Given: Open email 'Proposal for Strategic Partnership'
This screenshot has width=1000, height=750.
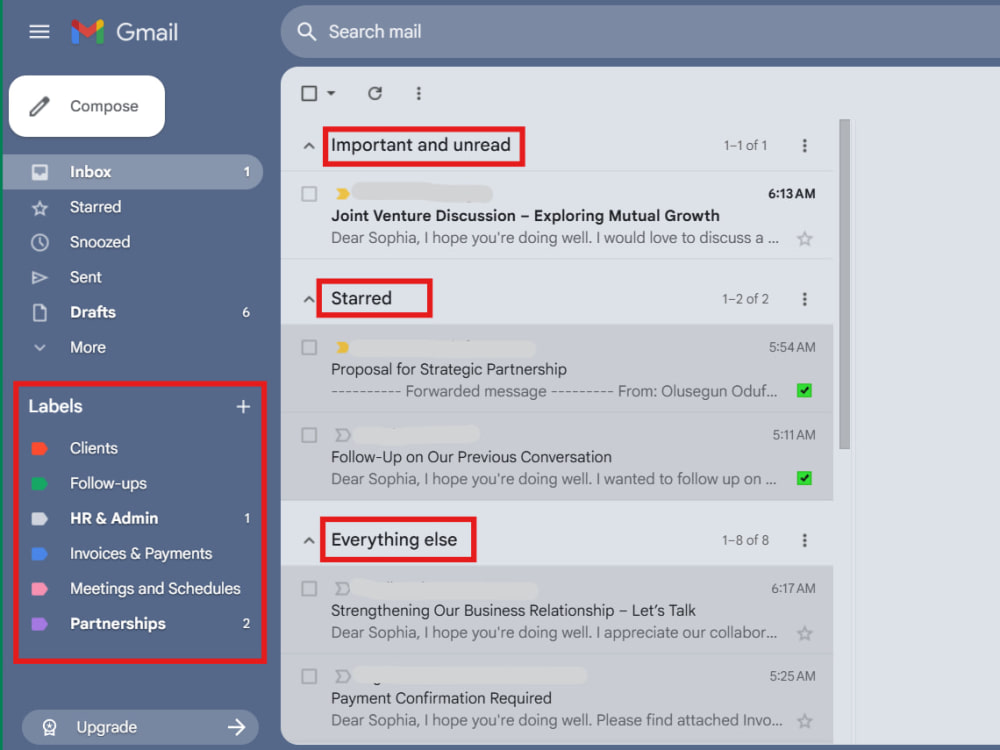Looking at the screenshot, I should [557, 369].
